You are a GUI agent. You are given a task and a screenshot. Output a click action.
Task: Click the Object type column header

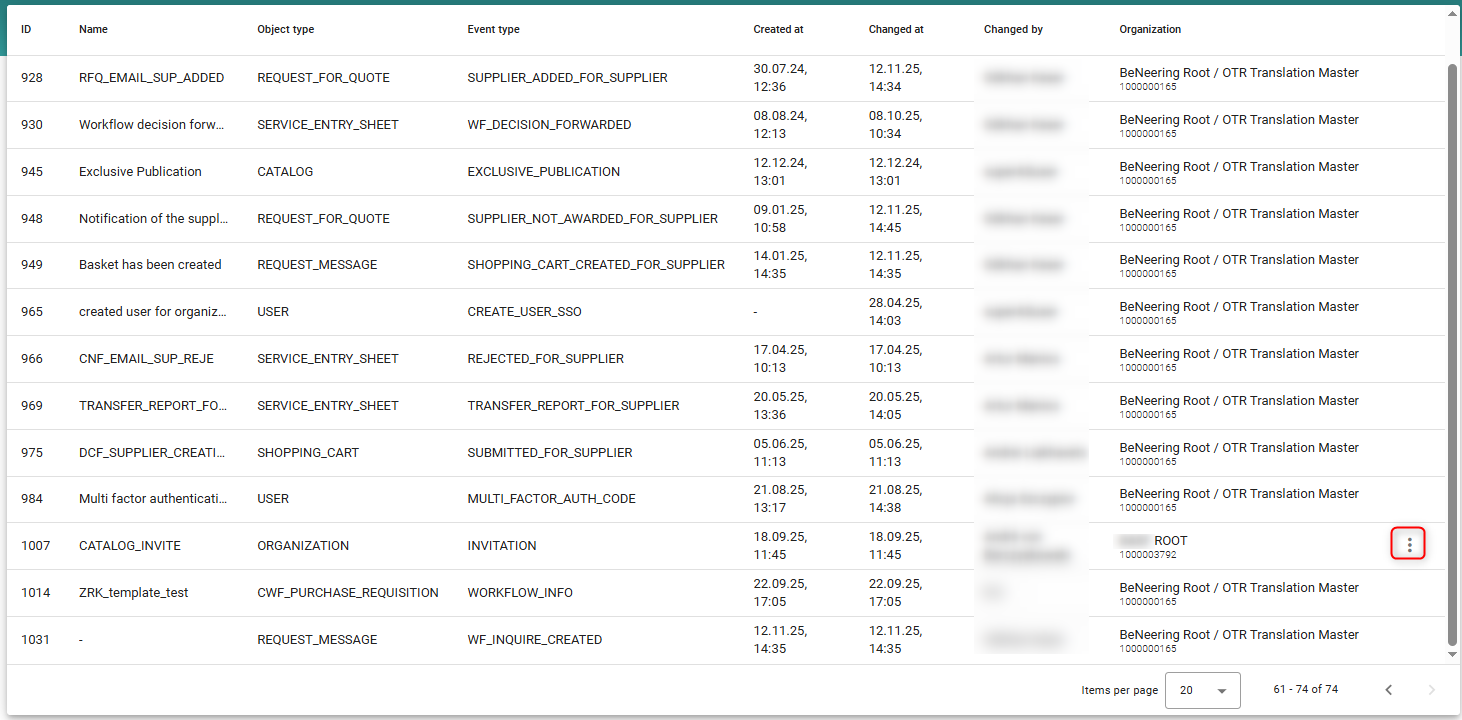(285, 30)
